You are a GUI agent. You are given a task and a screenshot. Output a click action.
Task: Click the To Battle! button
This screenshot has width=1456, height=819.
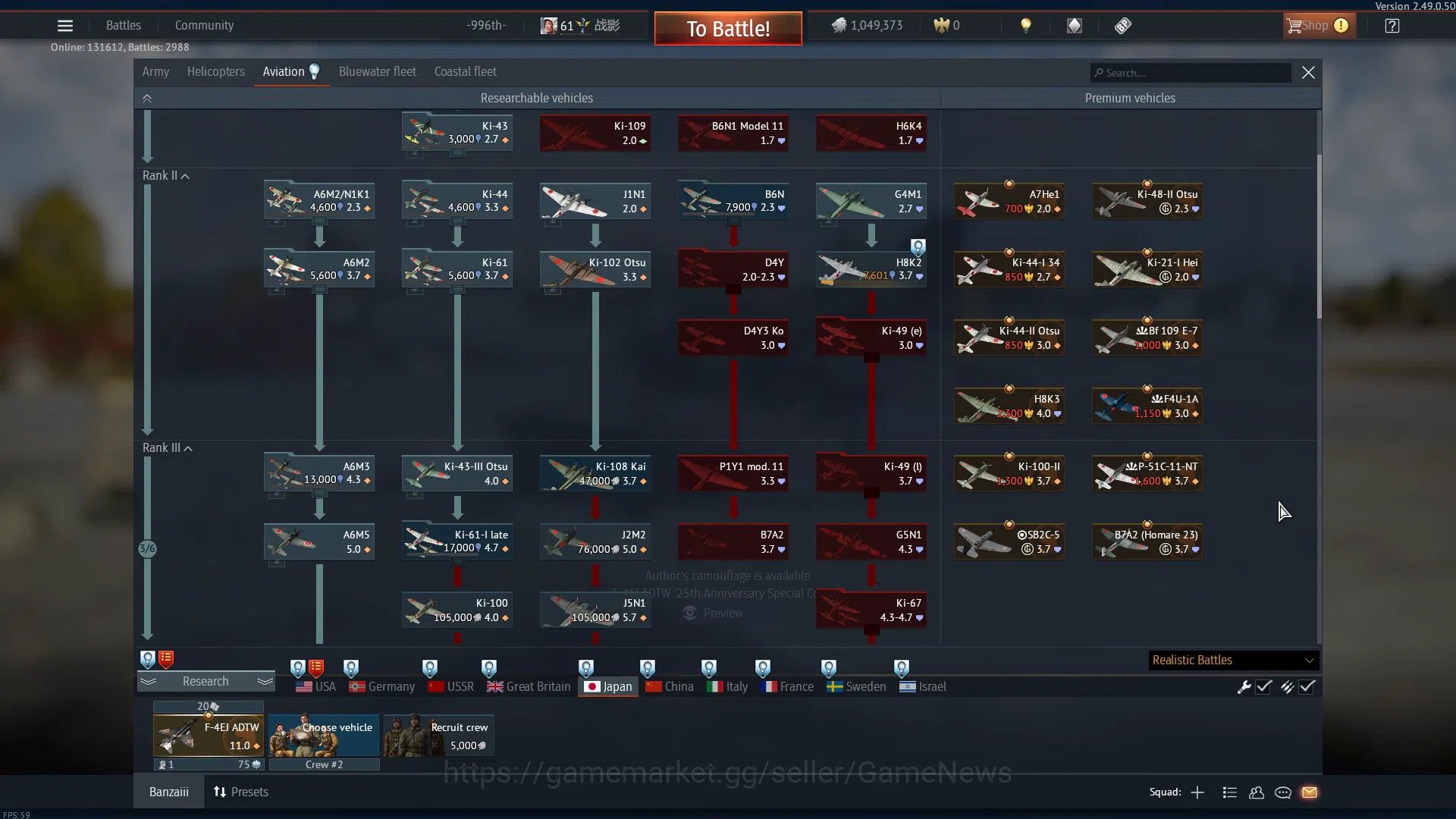[728, 29]
